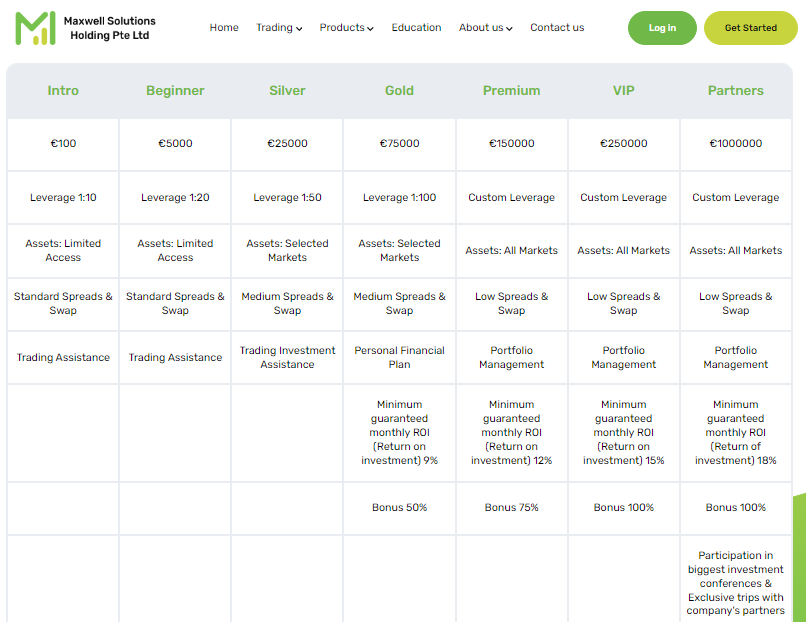Click the Personal Financial Plan cell
The image size is (806, 622).
pos(399,358)
